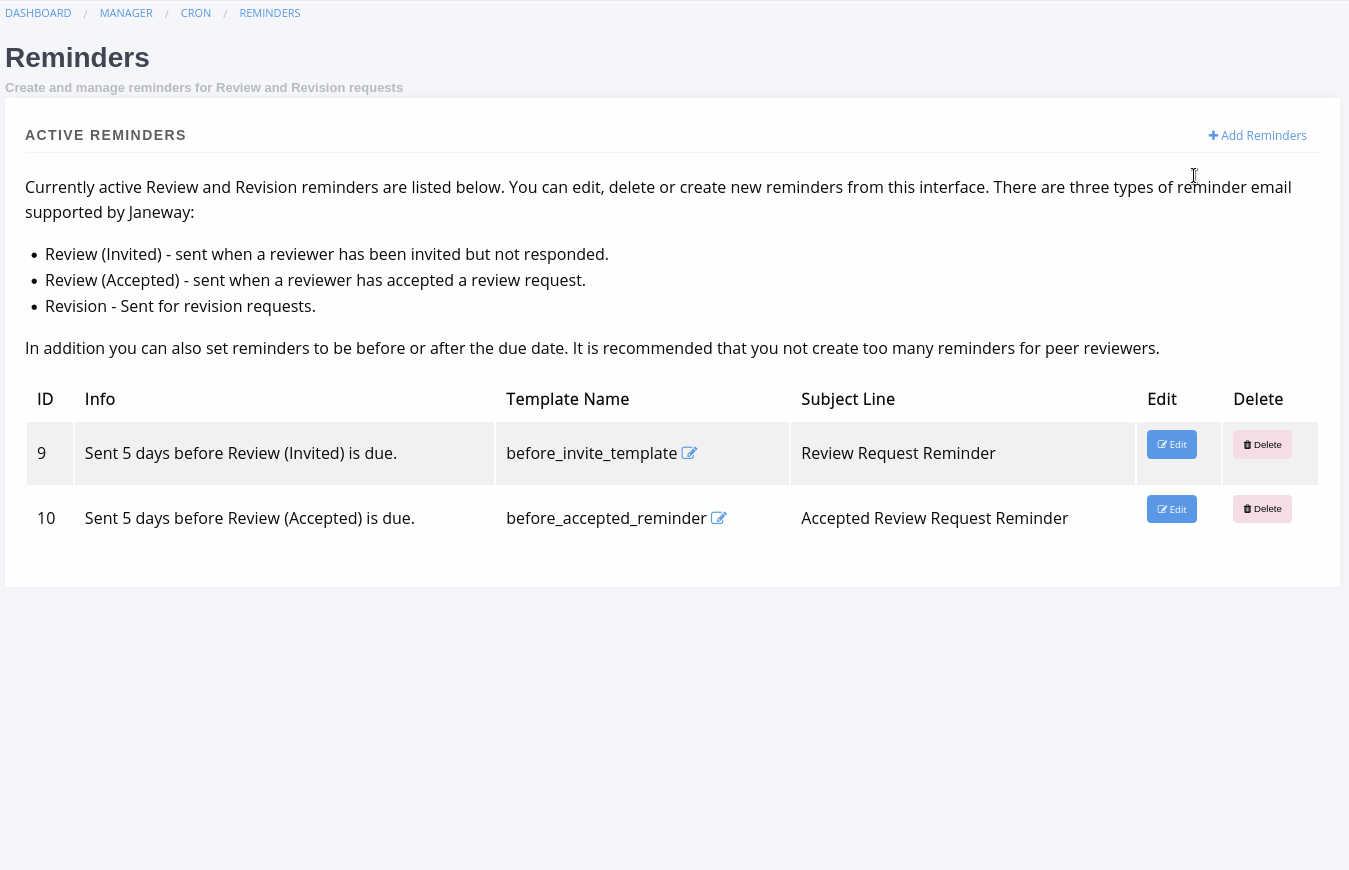
Task: Click the Active Reminders section heading
Action: click(x=105, y=135)
